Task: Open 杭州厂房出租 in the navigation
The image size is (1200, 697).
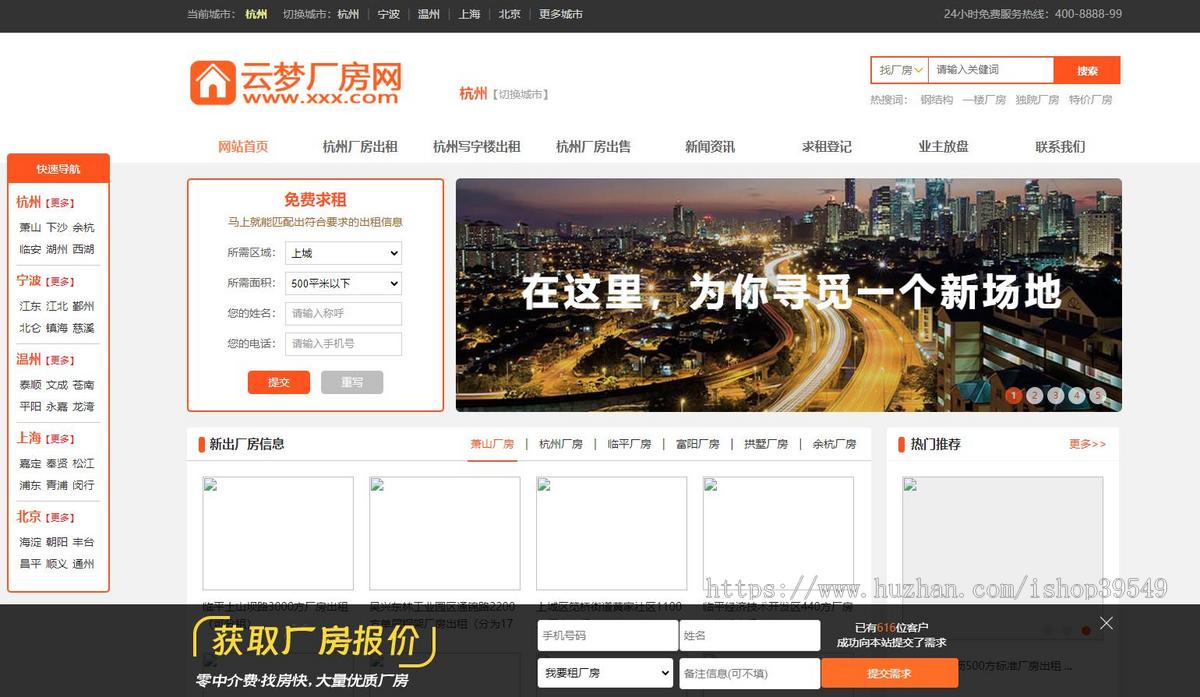Action: 360,146
